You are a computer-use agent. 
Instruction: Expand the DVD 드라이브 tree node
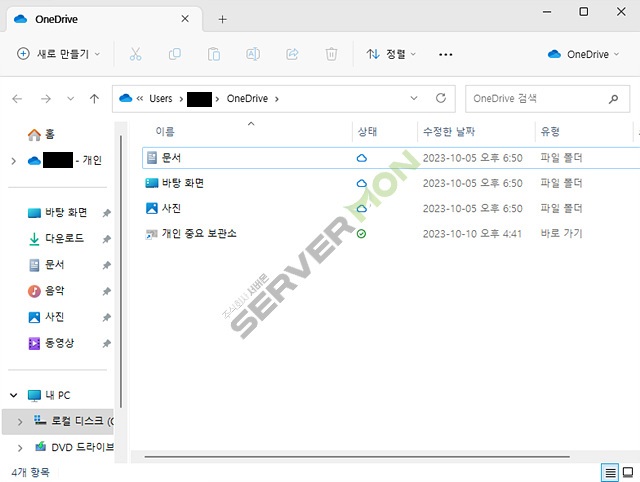click(20, 448)
